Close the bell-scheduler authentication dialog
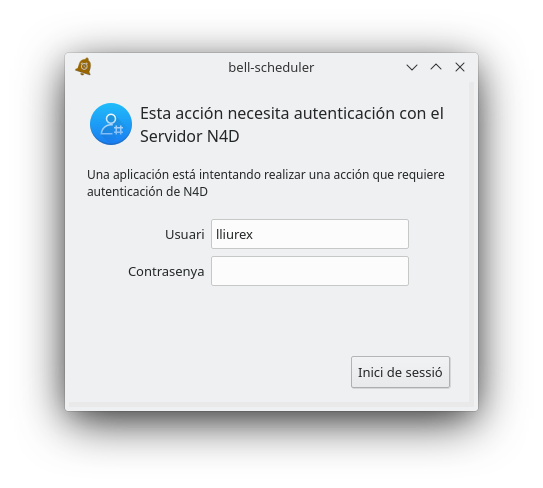The image size is (543, 488). pos(460,67)
